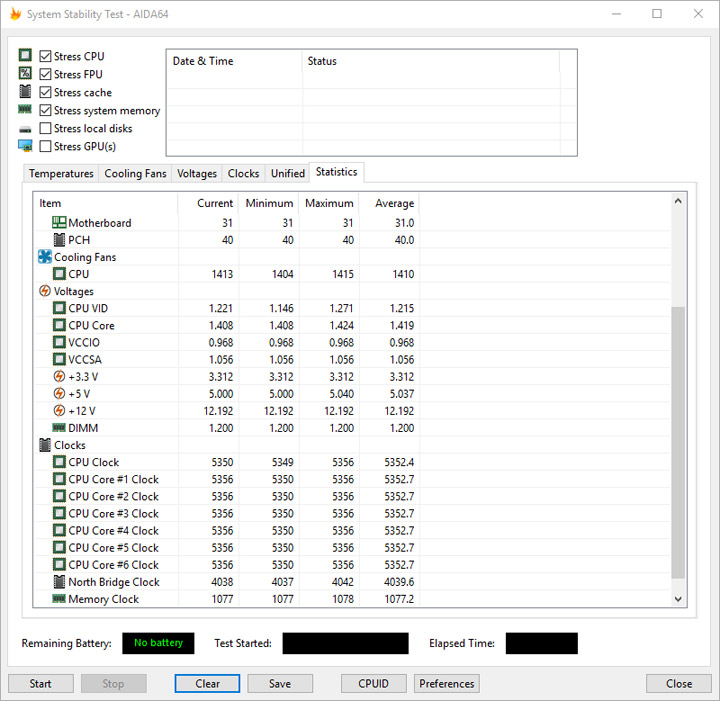The width and height of the screenshot is (720, 701).
Task: Click the RAM icon beside Stress system memory
Action: (x=25, y=109)
